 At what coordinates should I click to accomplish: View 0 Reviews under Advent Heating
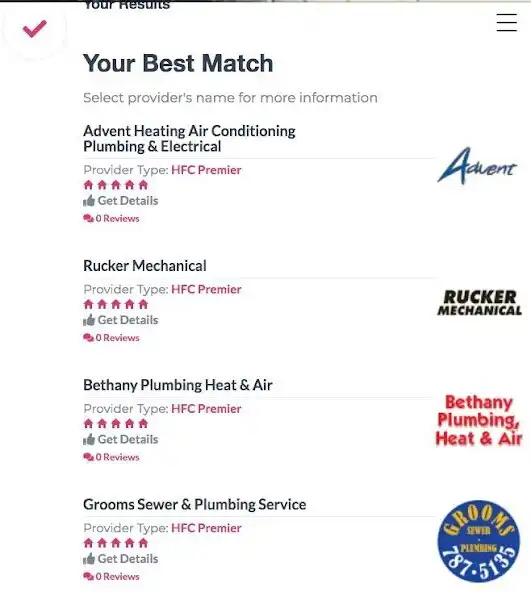point(111,218)
